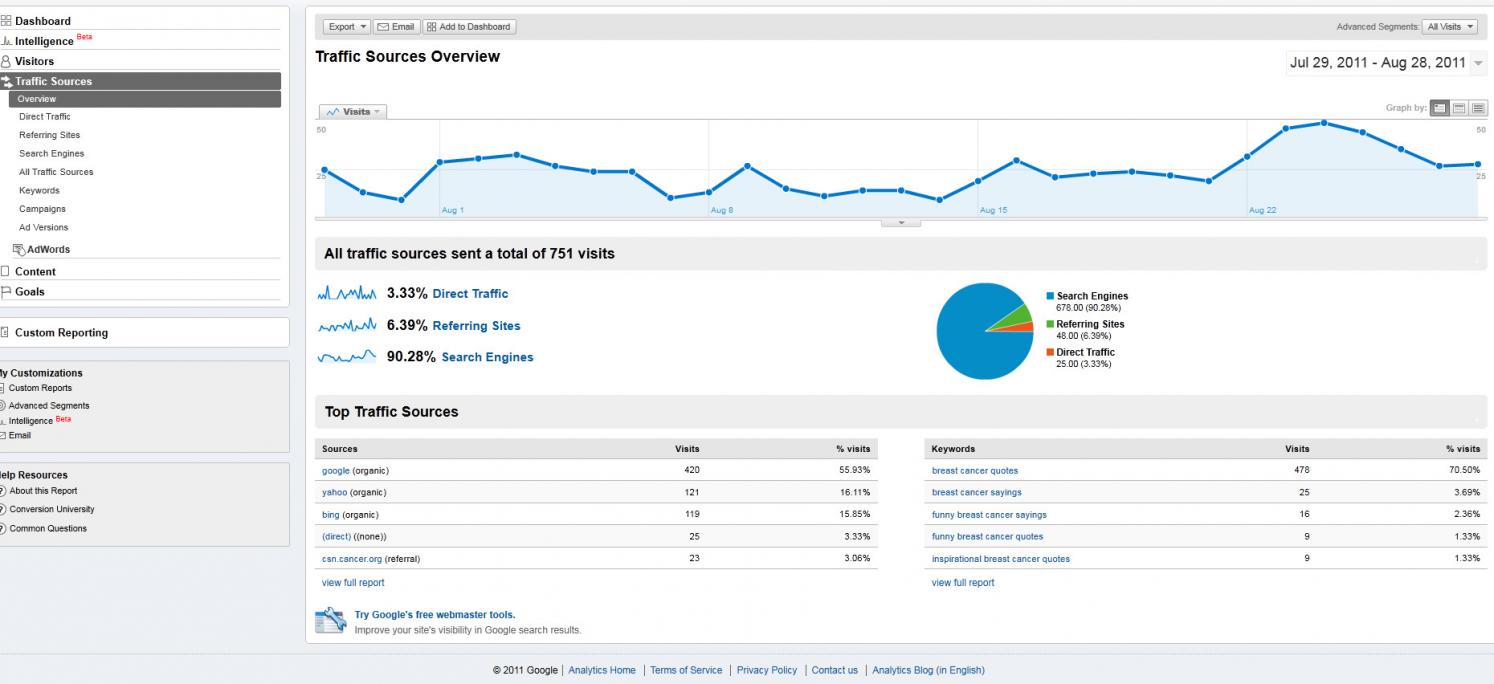Screen dimensions: 1494x684
Task: Click the Aug 8 graph marker
Action: [x=709, y=192]
